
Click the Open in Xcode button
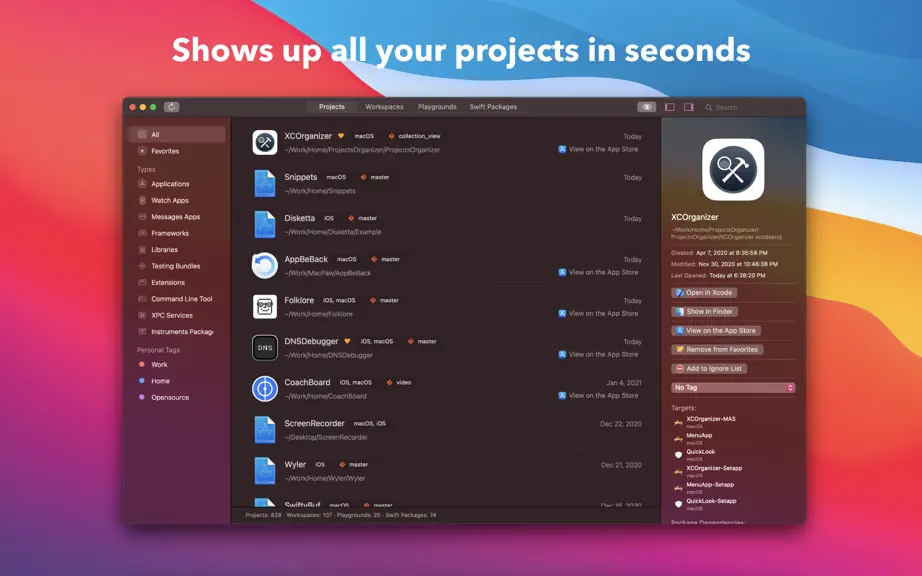click(704, 293)
